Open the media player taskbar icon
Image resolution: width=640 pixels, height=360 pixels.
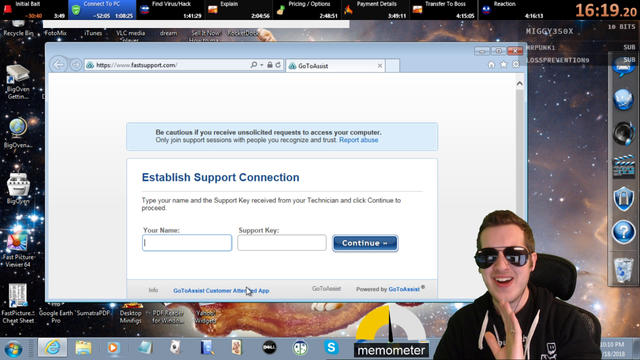[113, 348]
